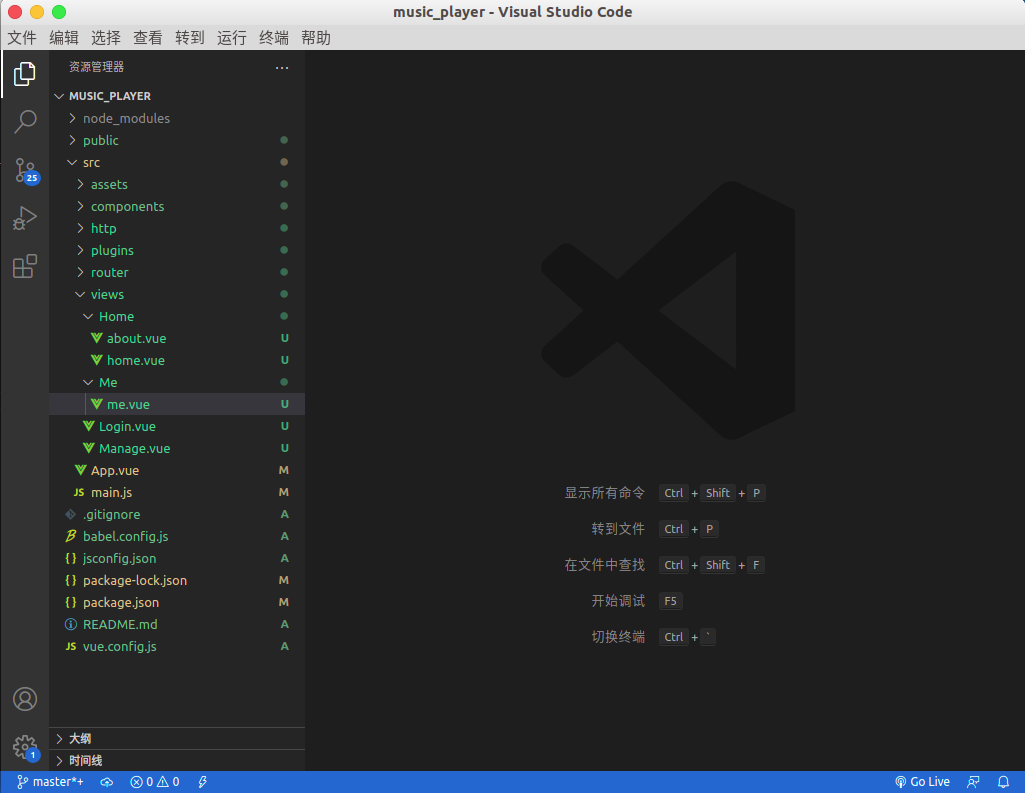The height and width of the screenshot is (793, 1025).
Task: Expand the plugins folder
Action: [x=177, y=250]
